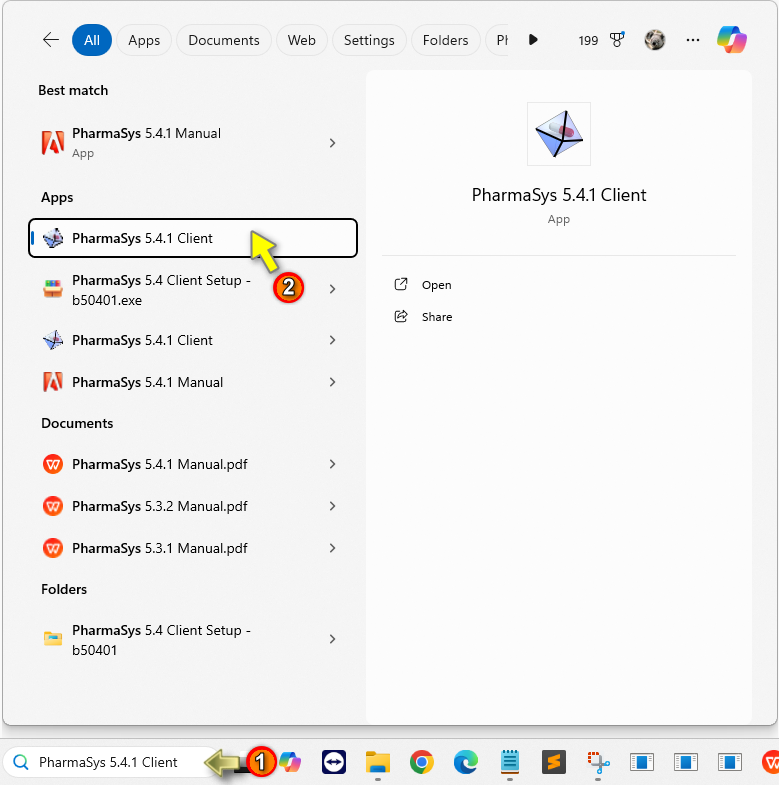The height and width of the screenshot is (785, 779).
Task: Click the Open icon in details pane
Action: pos(401,284)
